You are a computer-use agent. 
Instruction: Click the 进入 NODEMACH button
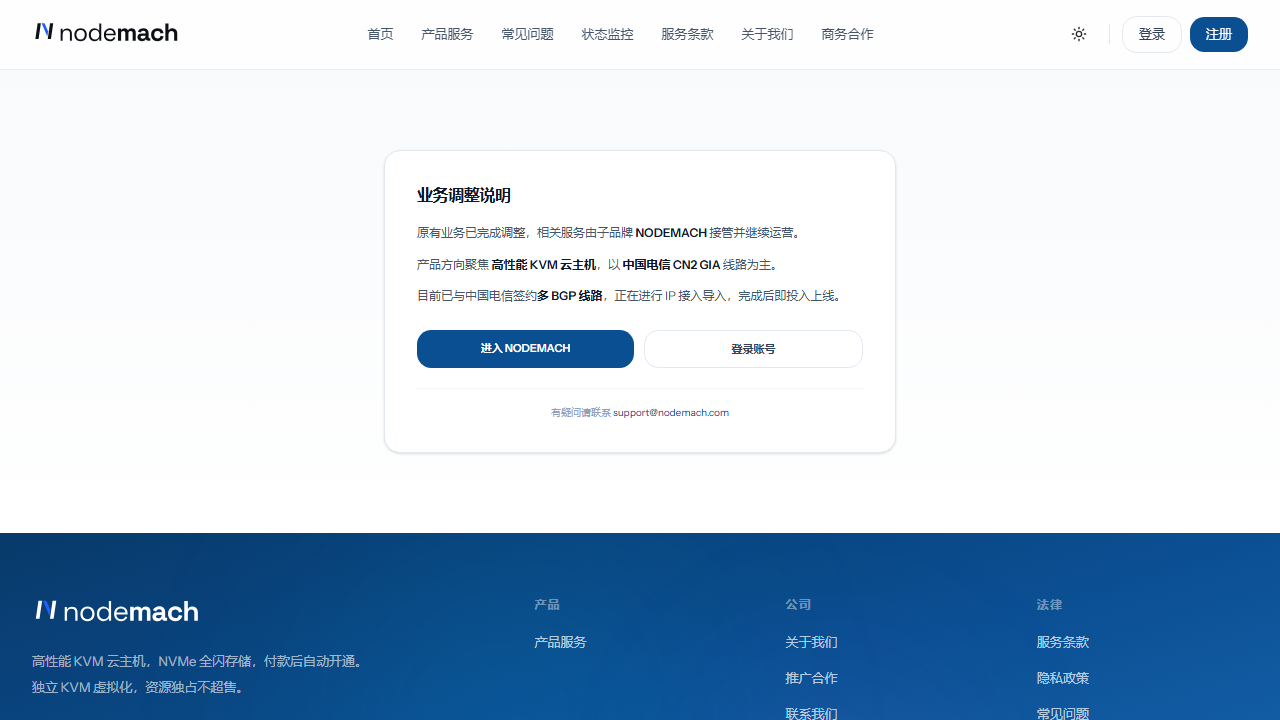pyautogui.click(x=525, y=349)
